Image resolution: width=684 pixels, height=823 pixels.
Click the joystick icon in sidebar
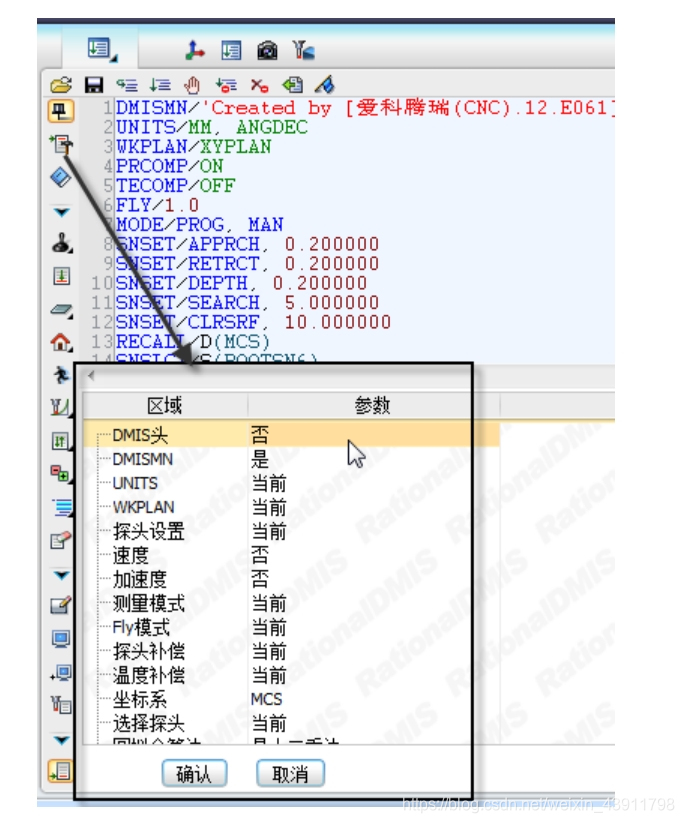(62, 243)
